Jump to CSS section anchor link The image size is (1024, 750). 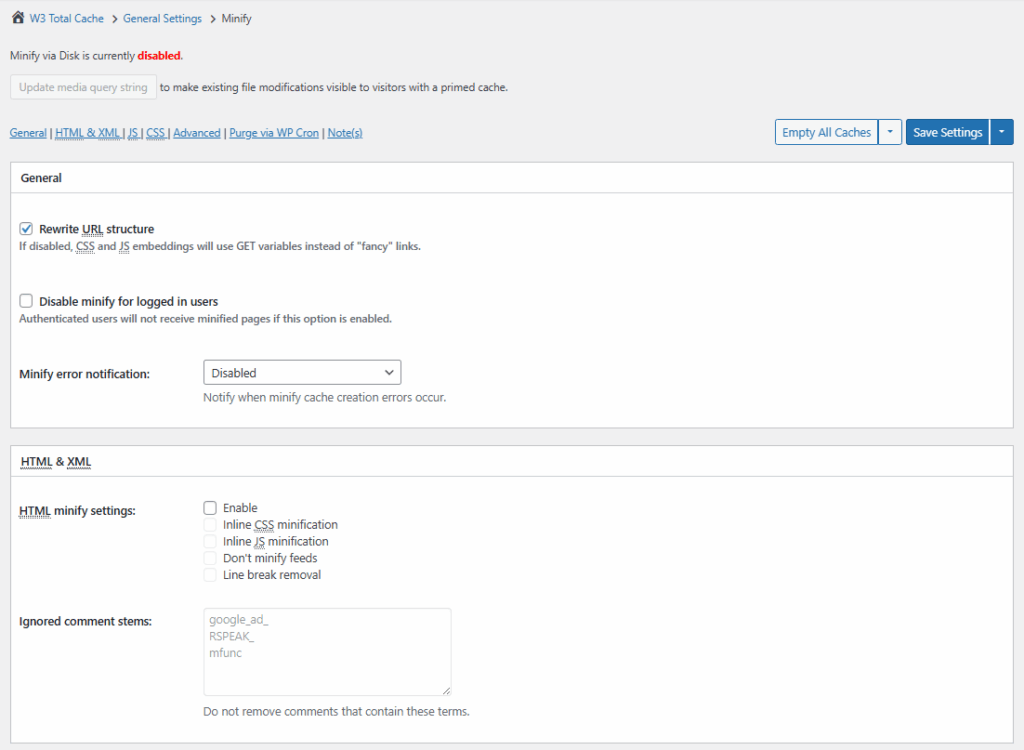pos(155,133)
